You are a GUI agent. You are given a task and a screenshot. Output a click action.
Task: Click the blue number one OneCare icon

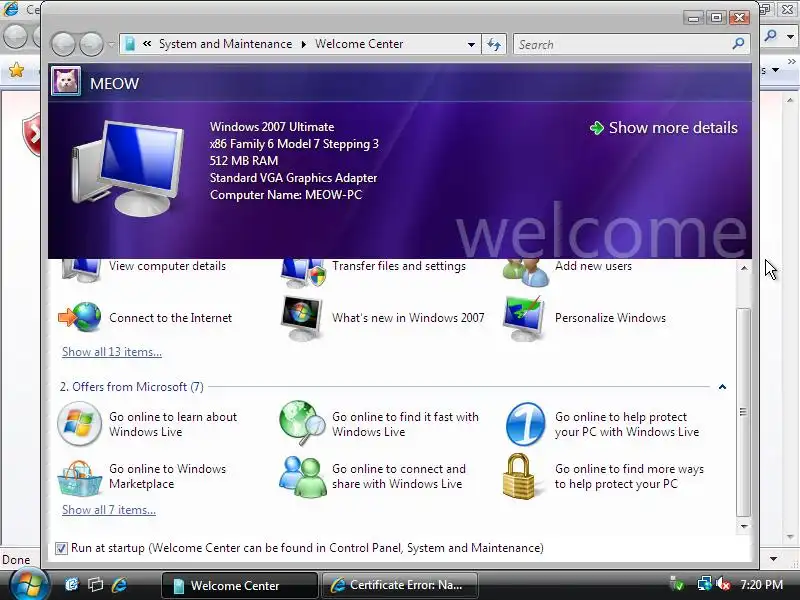pyautogui.click(x=526, y=424)
